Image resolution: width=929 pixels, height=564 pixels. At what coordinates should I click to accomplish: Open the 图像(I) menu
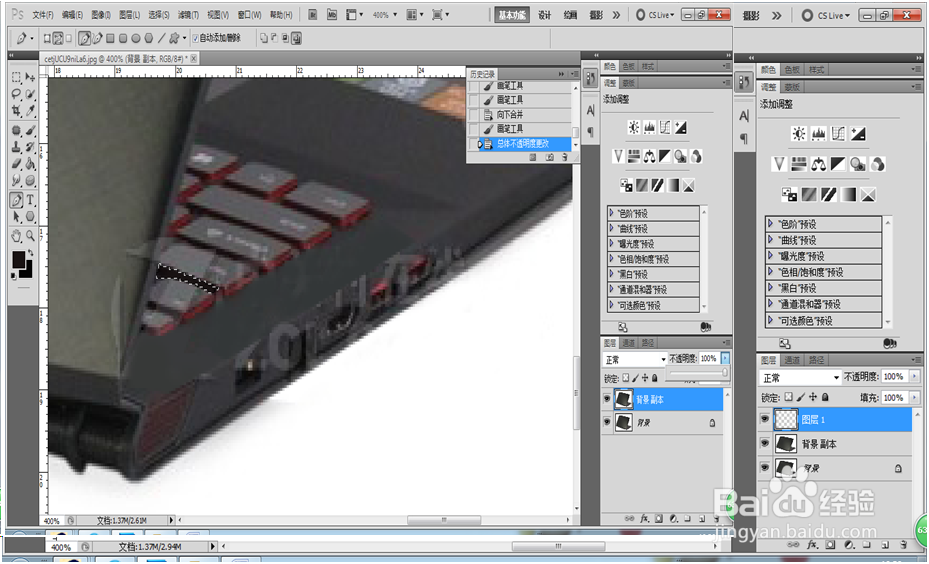pos(101,15)
